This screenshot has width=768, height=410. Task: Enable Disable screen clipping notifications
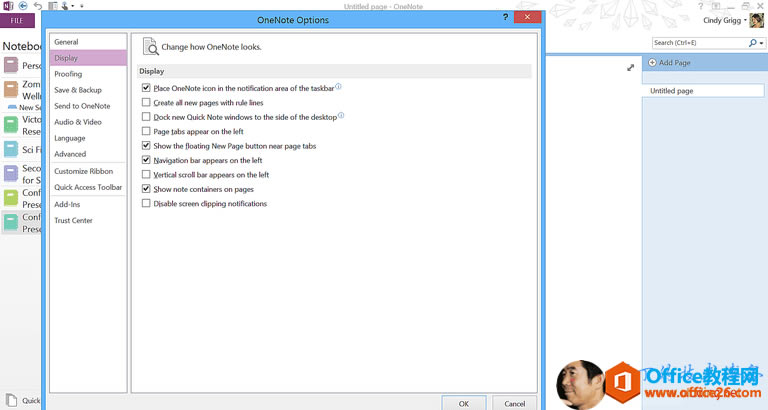point(146,203)
